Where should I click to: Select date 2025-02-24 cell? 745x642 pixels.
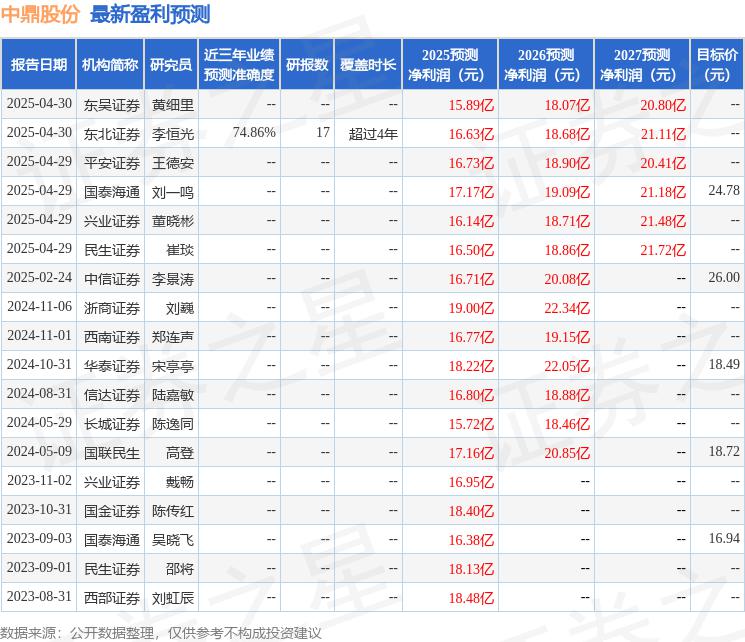[39, 278]
